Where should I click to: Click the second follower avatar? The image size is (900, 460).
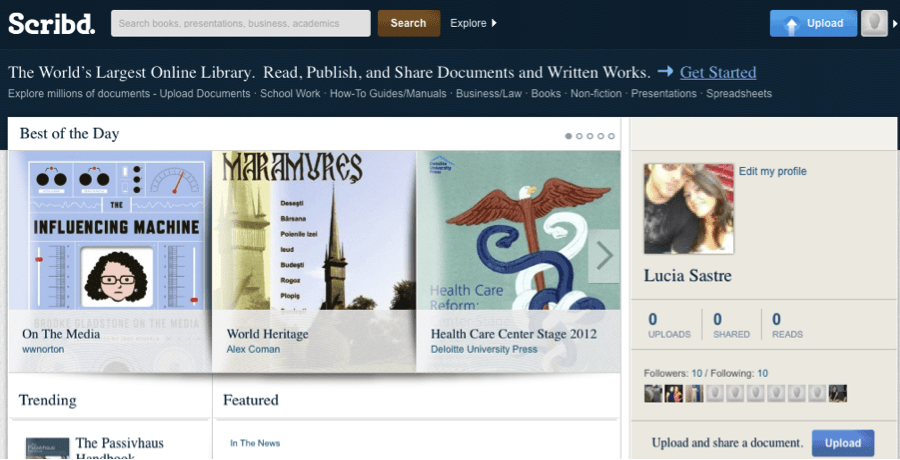(x=674, y=393)
